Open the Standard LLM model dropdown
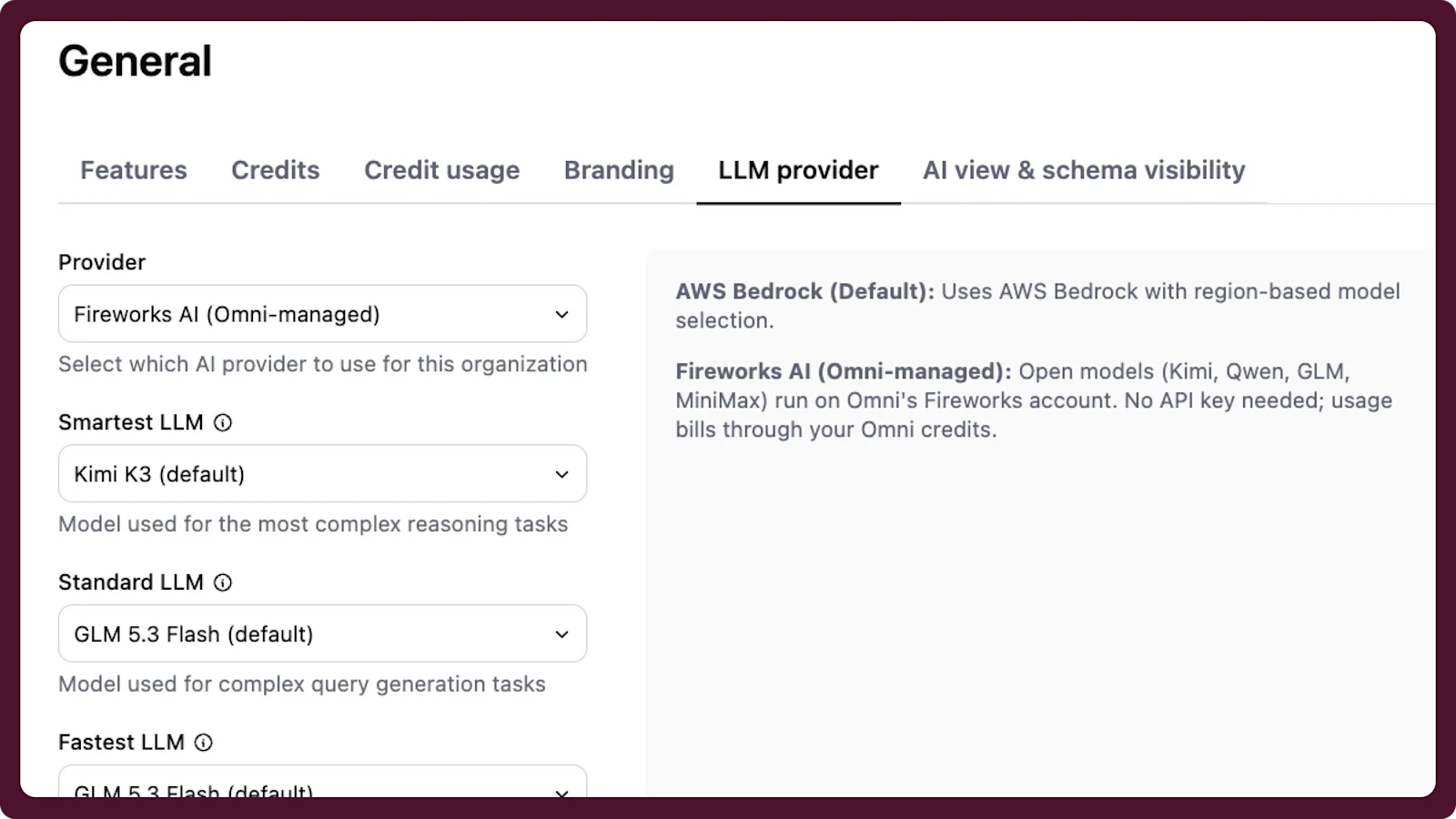 (322, 634)
